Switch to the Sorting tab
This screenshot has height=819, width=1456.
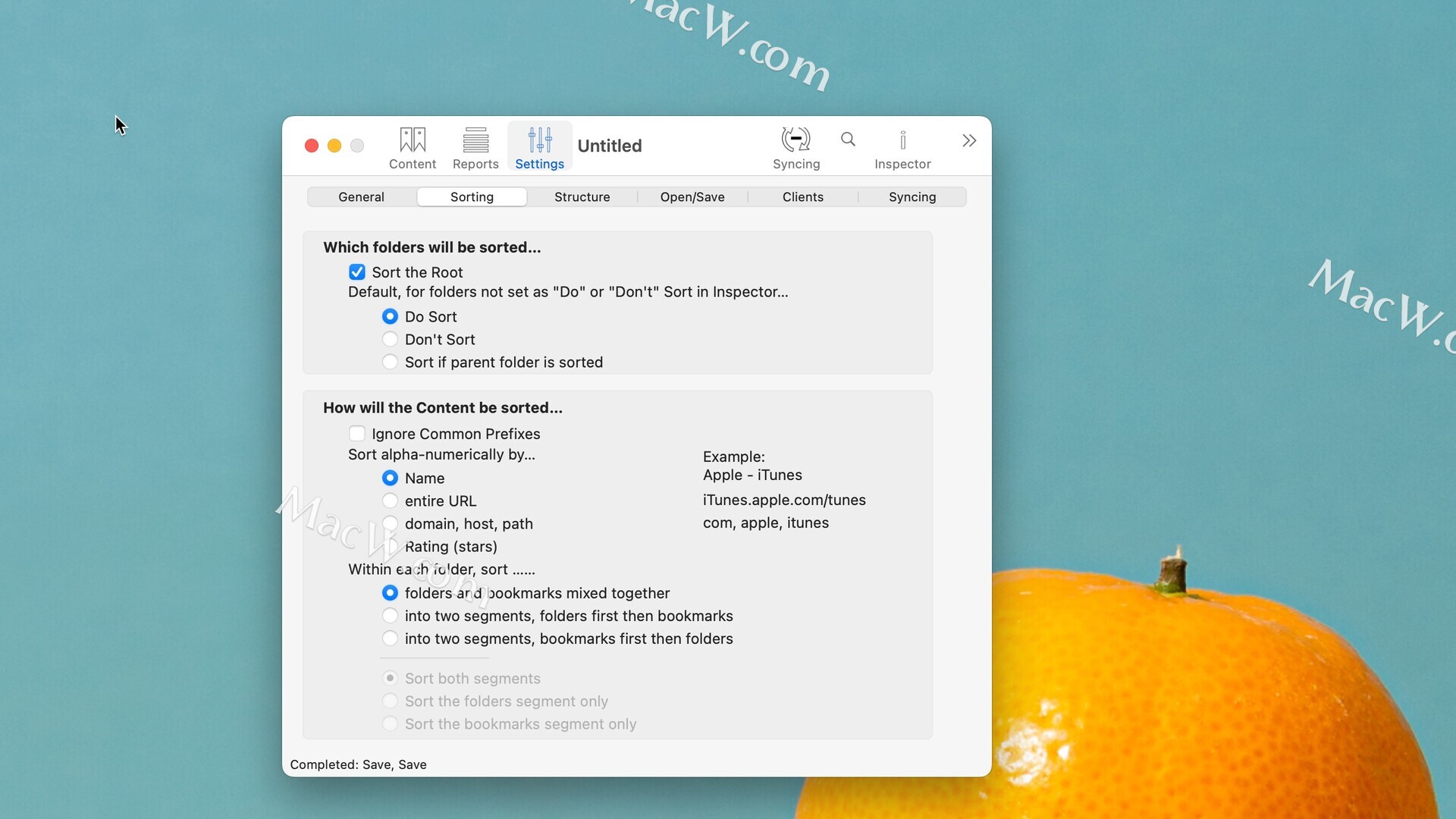tap(472, 197)
